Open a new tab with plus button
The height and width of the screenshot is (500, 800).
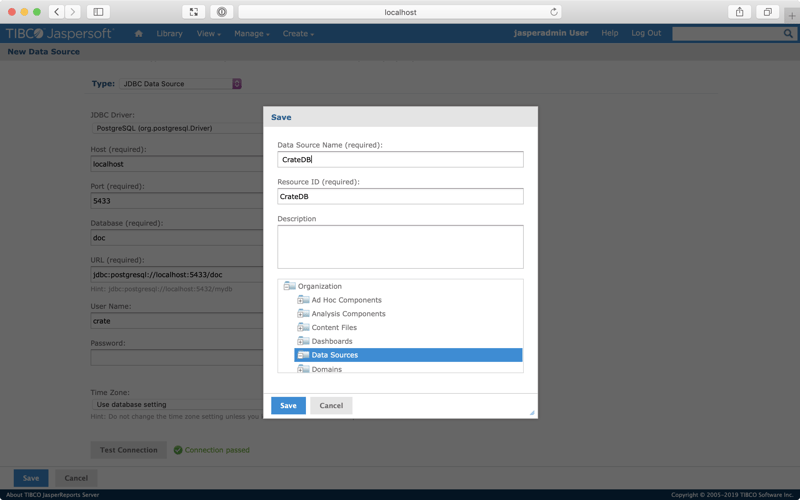coord(792,16)
